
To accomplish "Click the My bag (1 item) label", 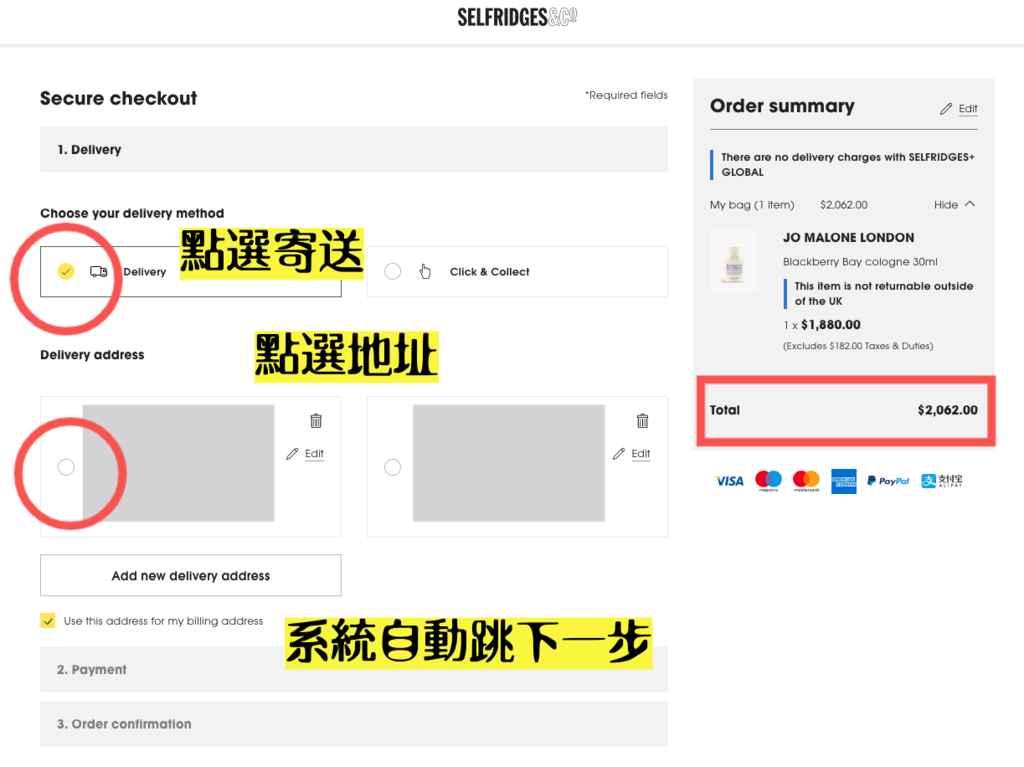I will click(752, 205).
